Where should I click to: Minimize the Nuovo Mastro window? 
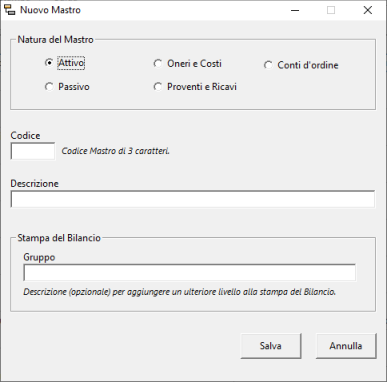pos(295,10)
